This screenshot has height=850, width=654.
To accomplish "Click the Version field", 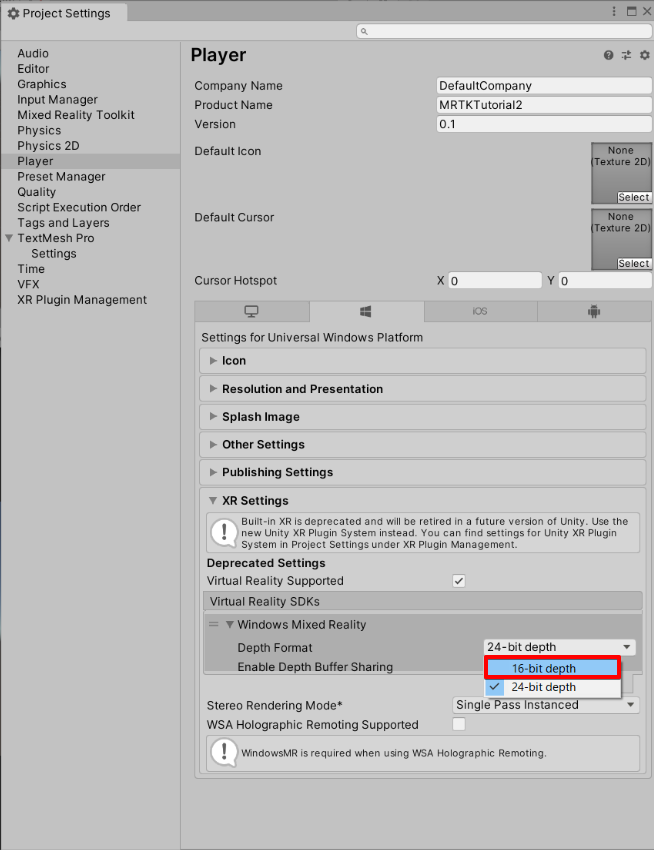I will 544,124.
